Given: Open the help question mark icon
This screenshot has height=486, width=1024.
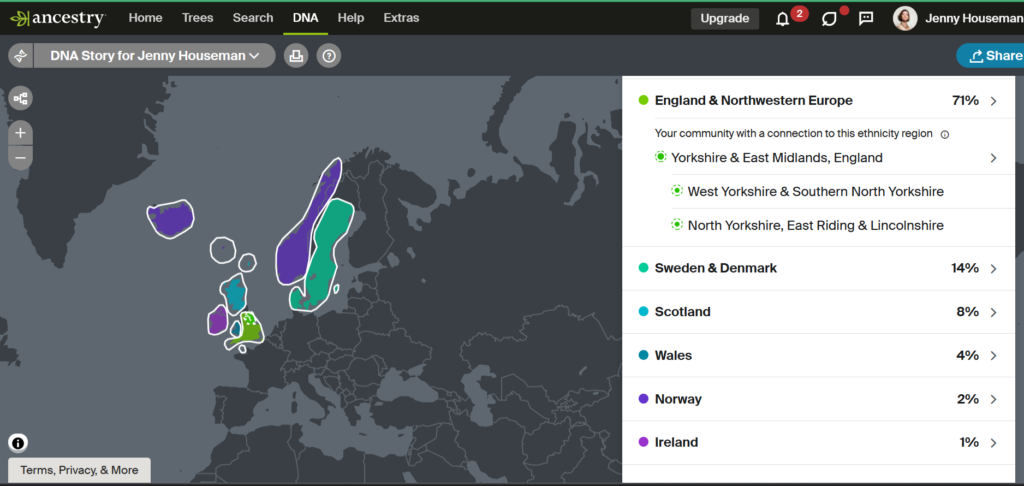Looking at the screenshot, I should click(329, 56).
